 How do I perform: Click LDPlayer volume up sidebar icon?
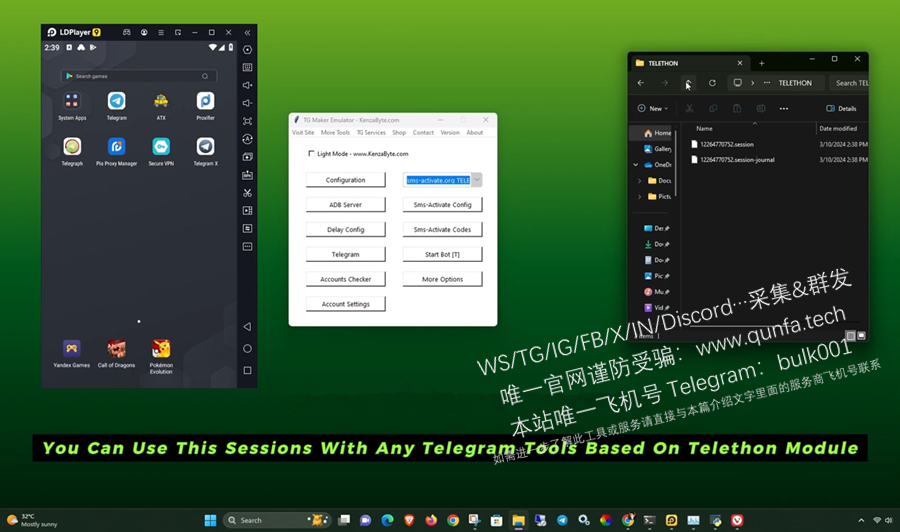pos(247,86)
